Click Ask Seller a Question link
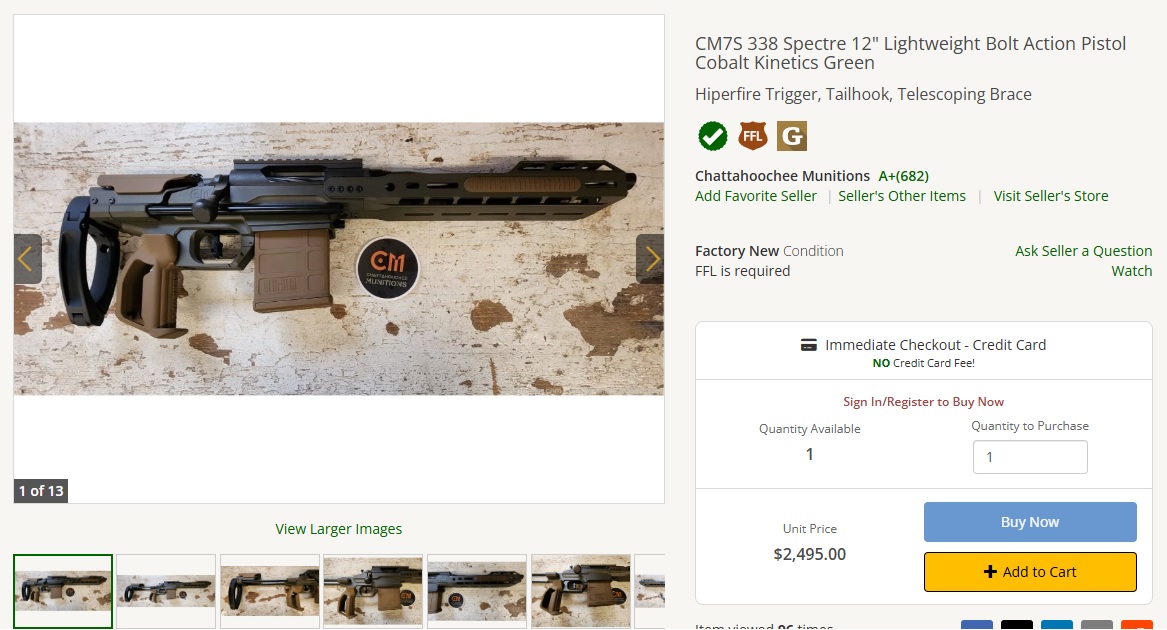 coord(1084,251)
